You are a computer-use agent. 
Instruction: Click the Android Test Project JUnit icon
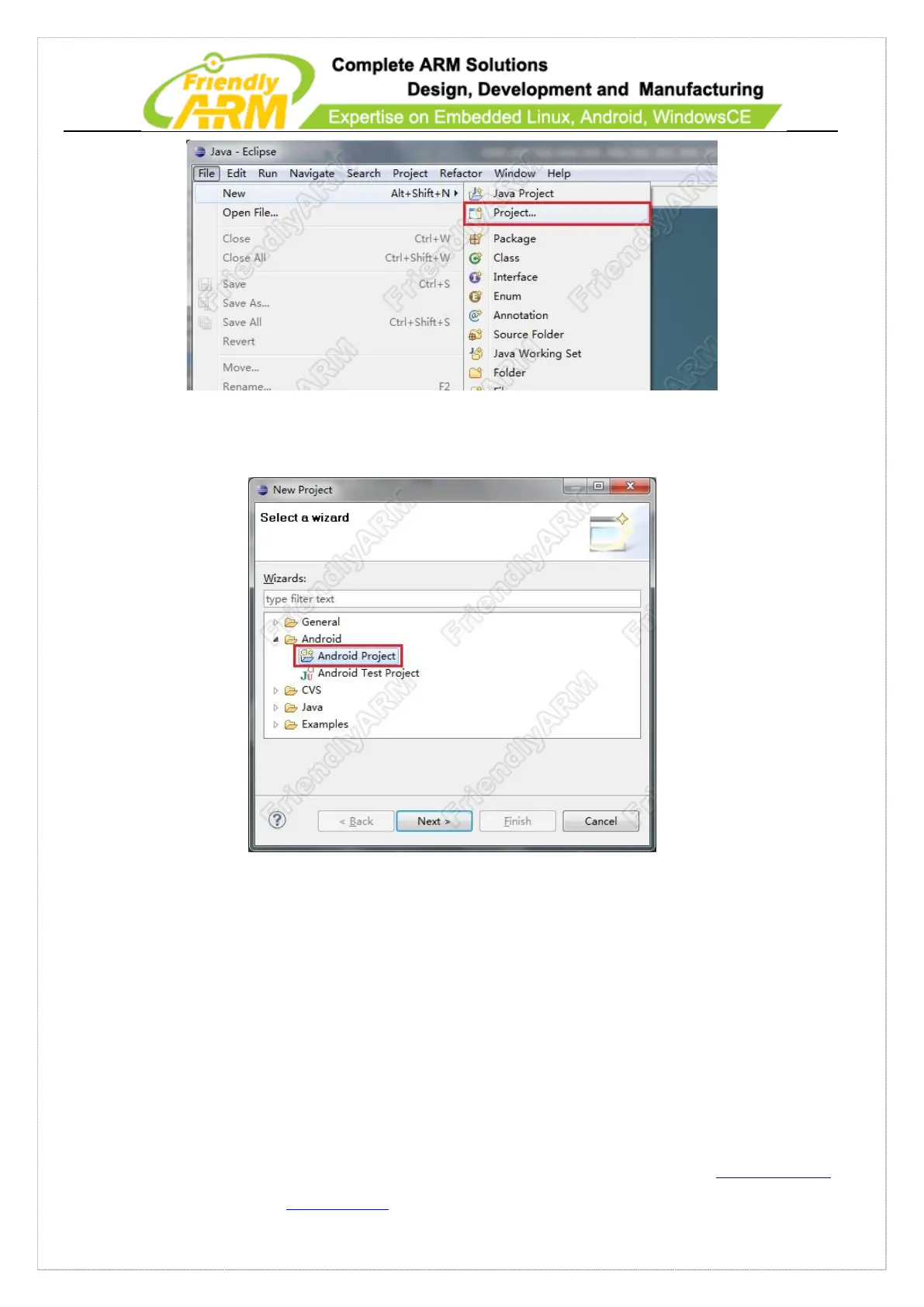[306, 674]
